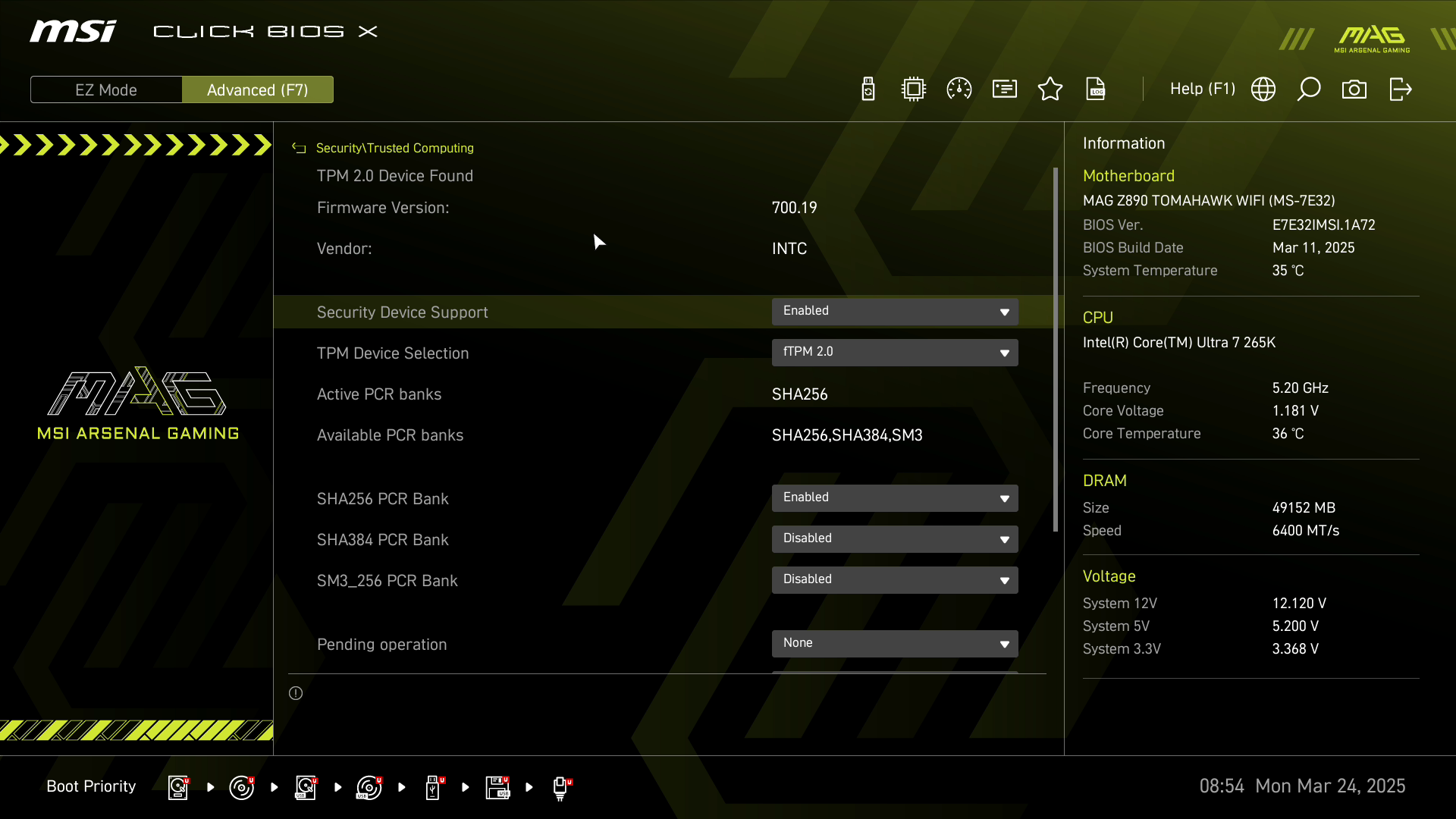Screen dimensions: 1456x819
Task: Select the Advanced (F7) tab
Action: pos(258,89)
